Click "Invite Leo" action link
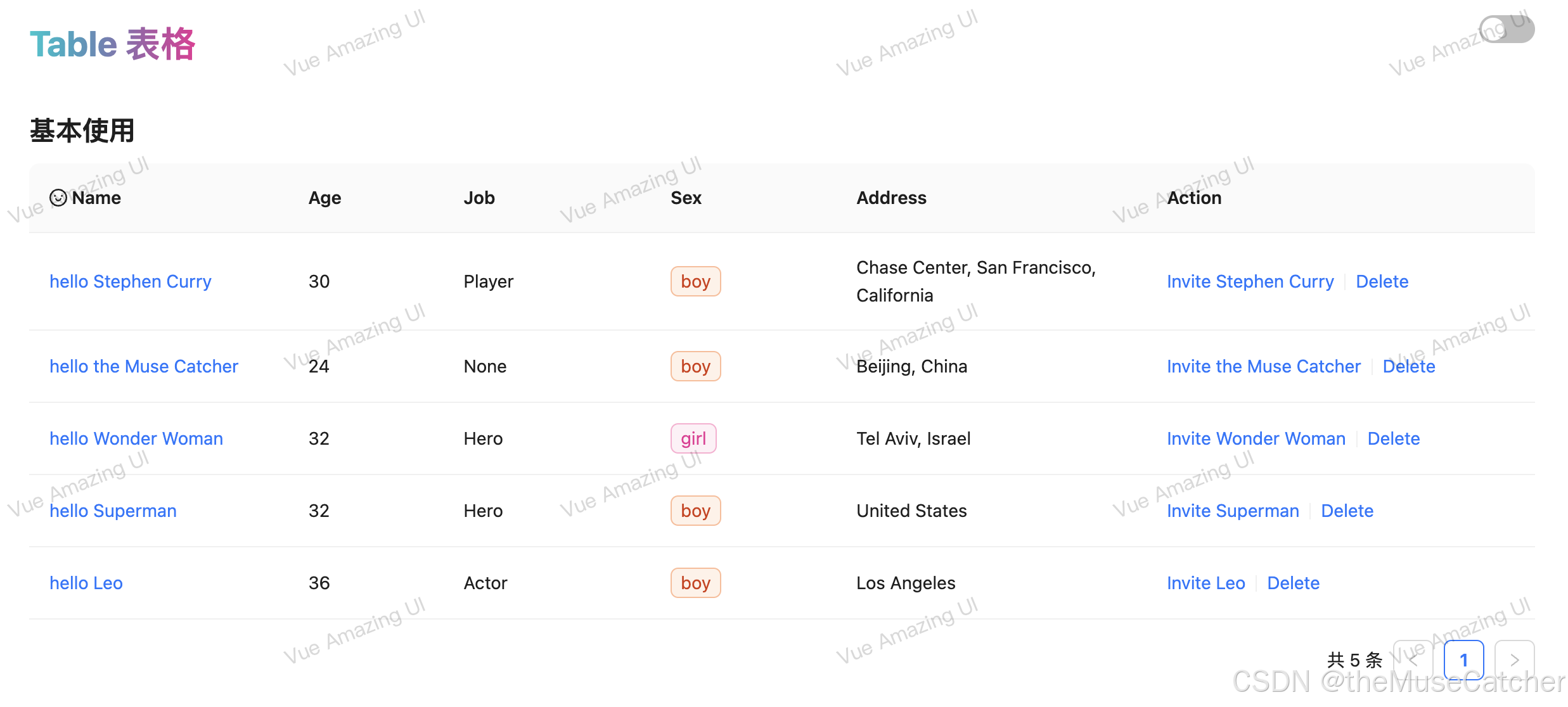 pyautogui.click(x=1205, y=583)
